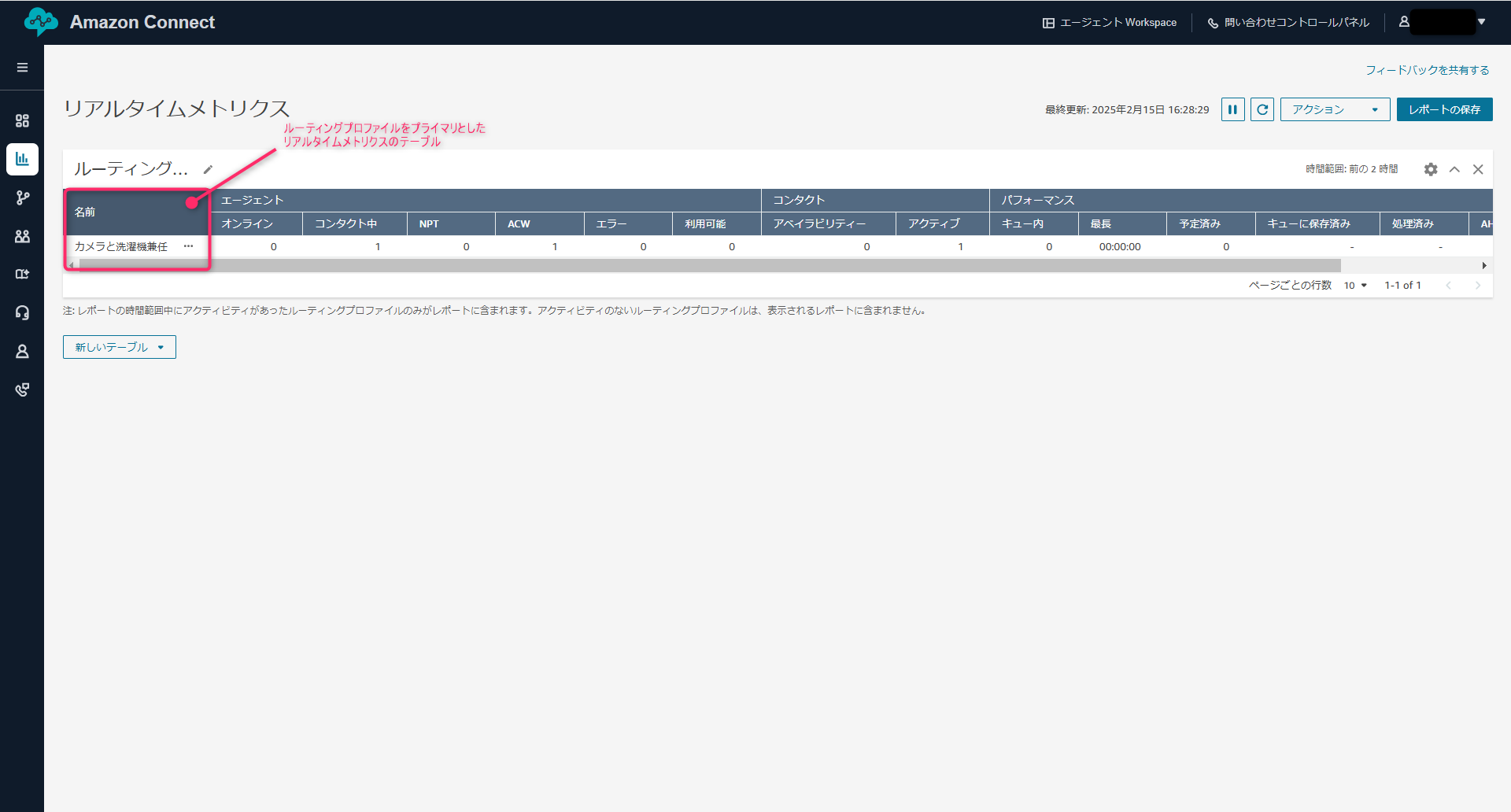Open the dashboard grid icon in sidebar
The width and height of the screenshot is (1511, 812).
pyautogui.click(x=22, y=120)
